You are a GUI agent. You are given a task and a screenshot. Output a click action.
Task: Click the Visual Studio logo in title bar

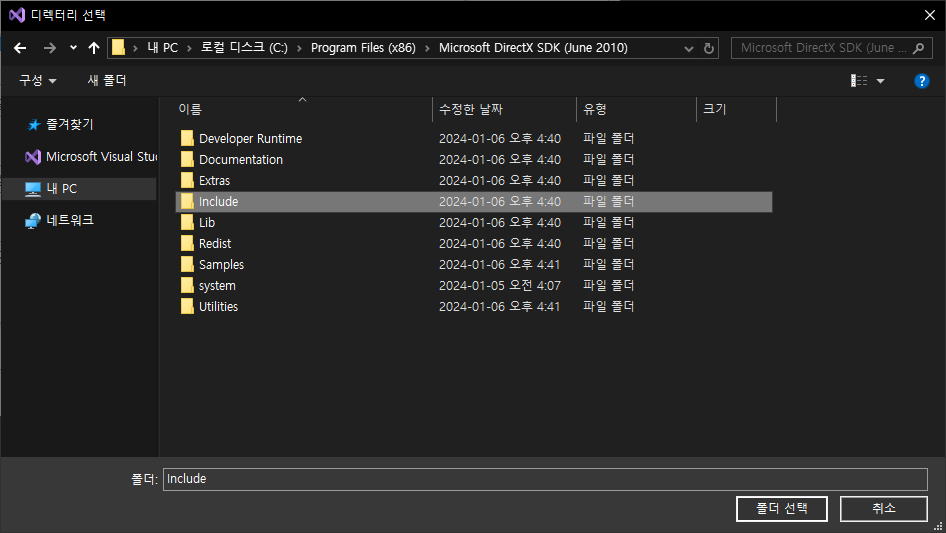coord(17,15)
